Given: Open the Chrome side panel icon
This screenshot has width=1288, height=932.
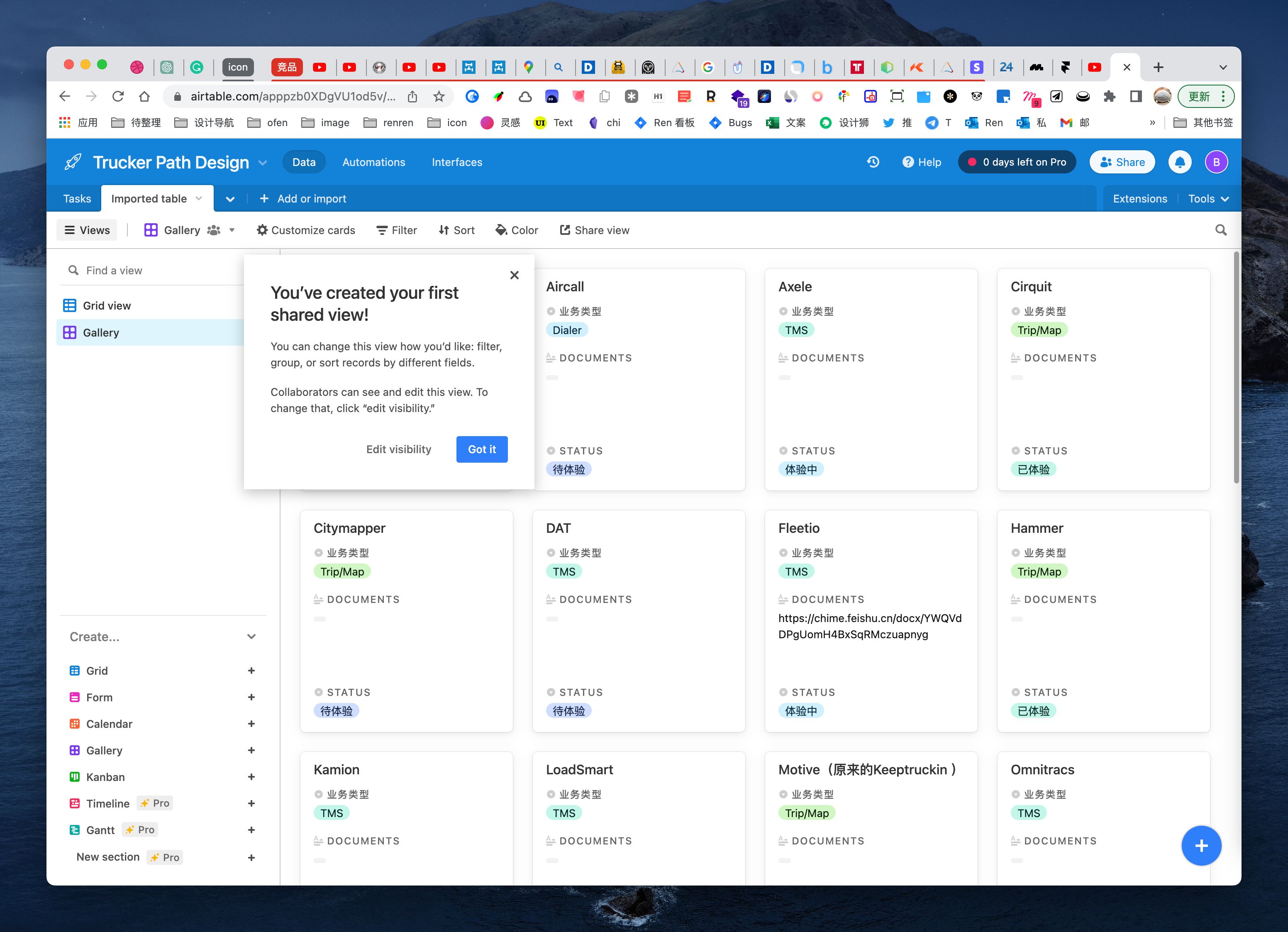Looking at the screenshot, I should coord(1135,97).
